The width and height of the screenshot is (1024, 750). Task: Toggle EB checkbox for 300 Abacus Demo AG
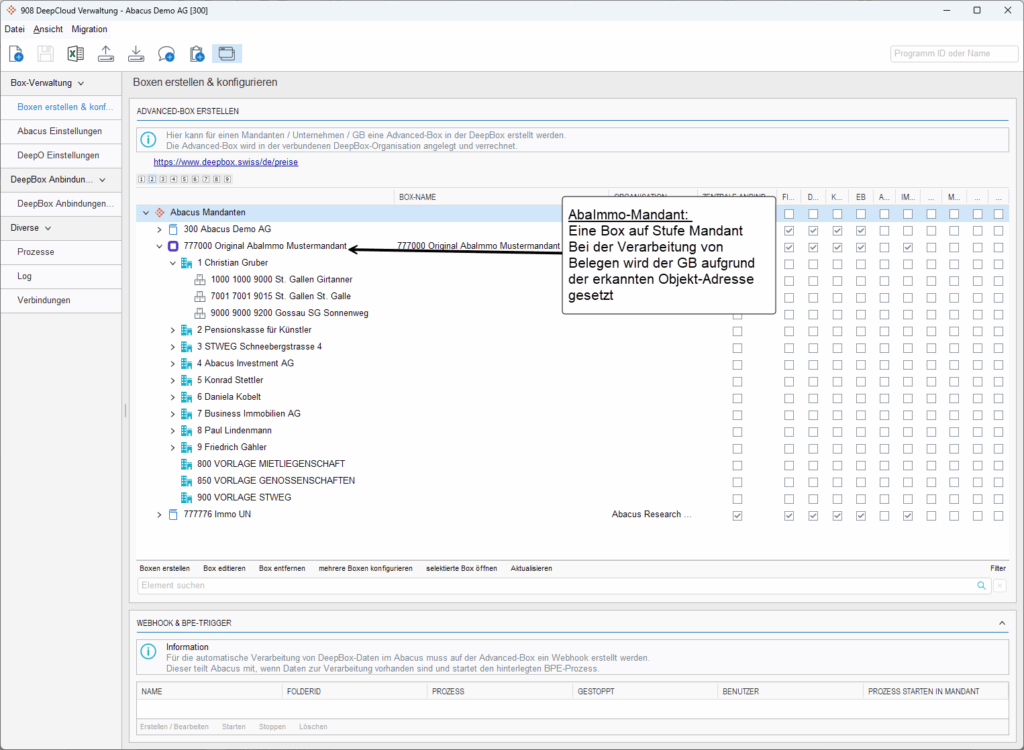click(861, 230)
